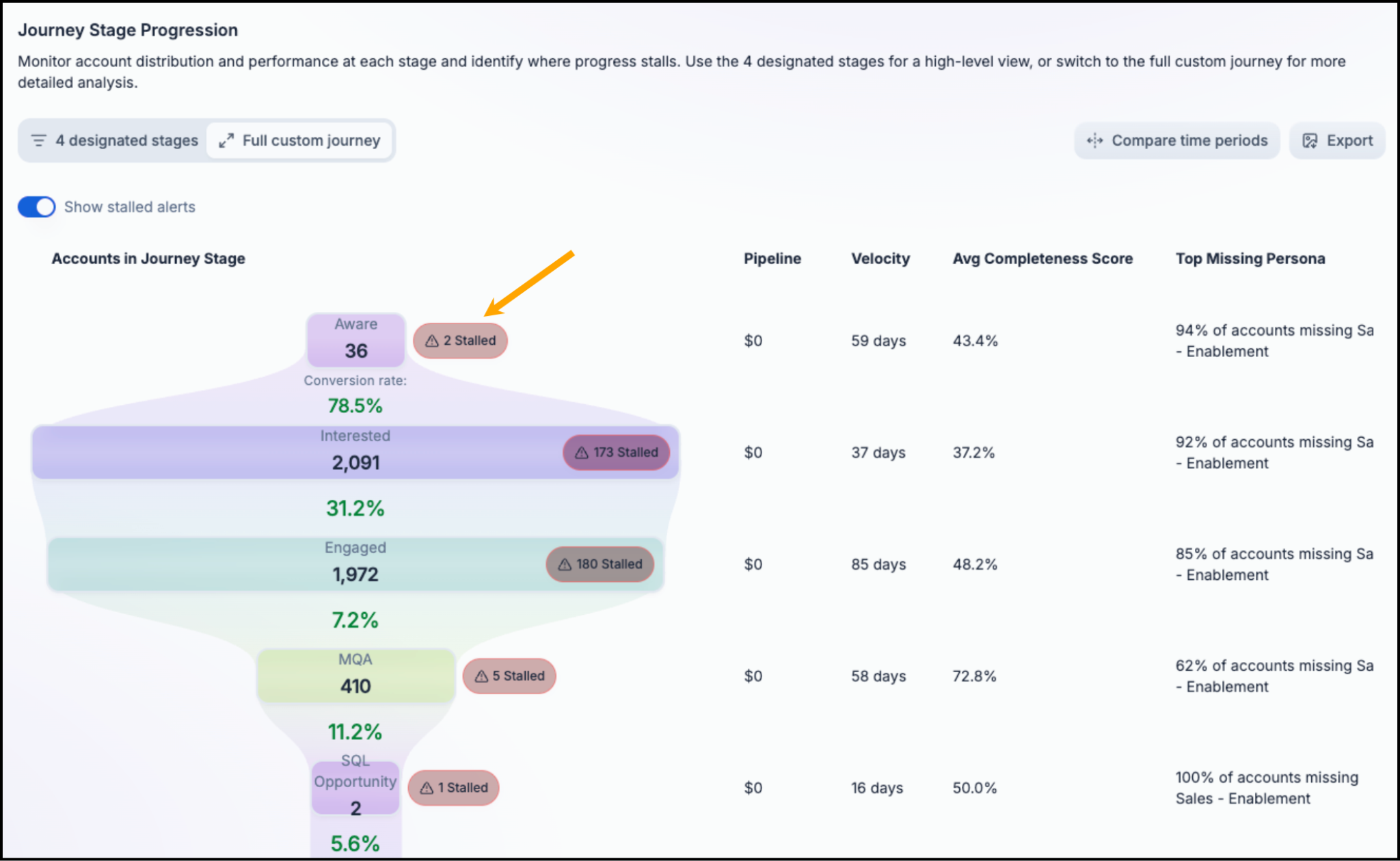Select the SQL Opportunity stage block

click(x=355, y=788)
